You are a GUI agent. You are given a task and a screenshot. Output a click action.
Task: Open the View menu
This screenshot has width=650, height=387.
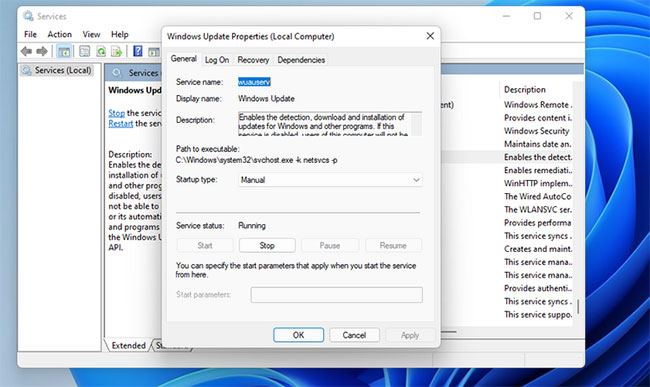pyautogui.click(x=91, y=34)
